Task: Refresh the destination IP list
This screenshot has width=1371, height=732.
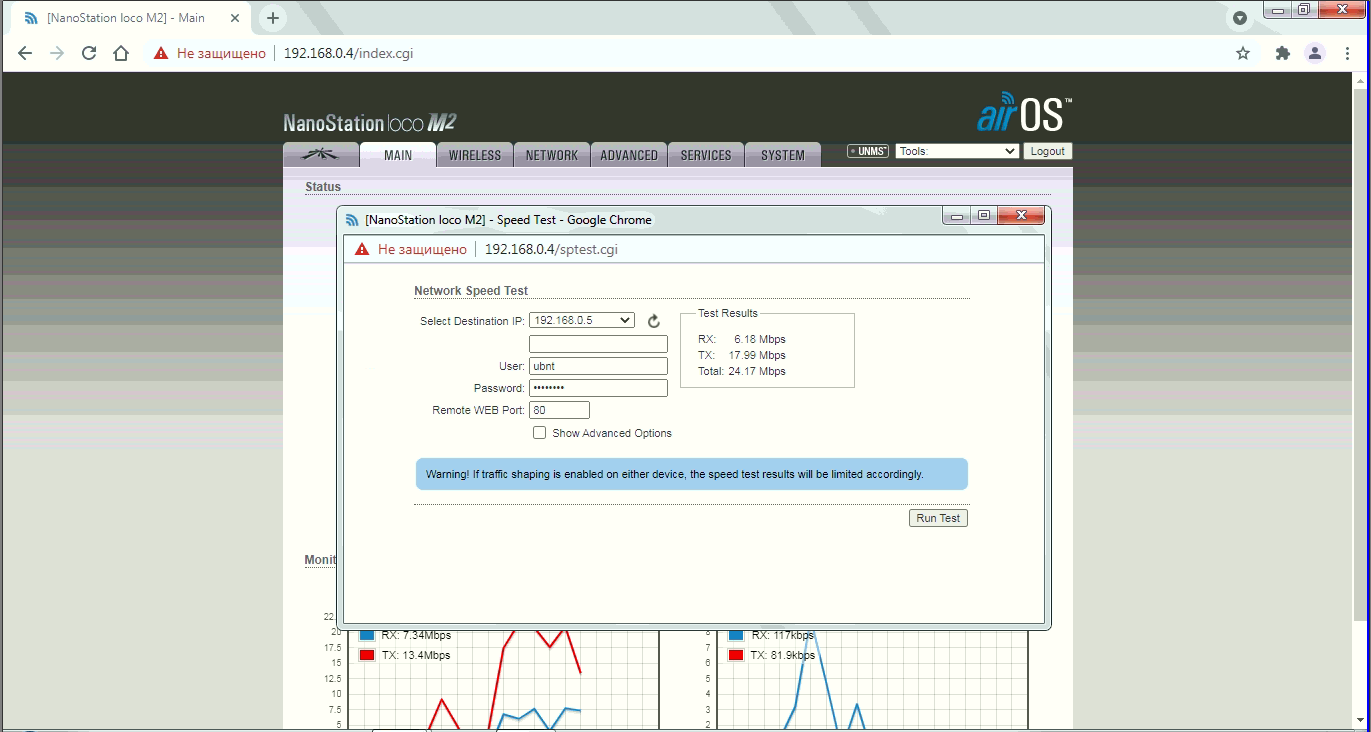Action: pos(654,321)
